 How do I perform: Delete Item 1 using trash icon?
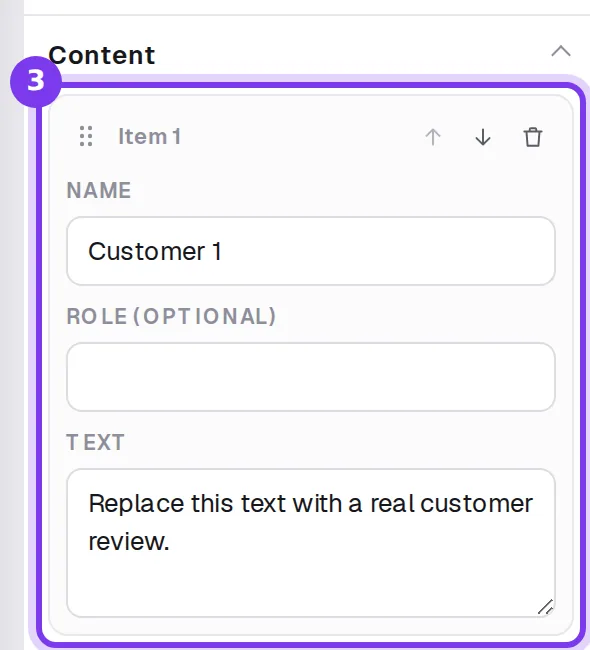[x=533, y=137]
